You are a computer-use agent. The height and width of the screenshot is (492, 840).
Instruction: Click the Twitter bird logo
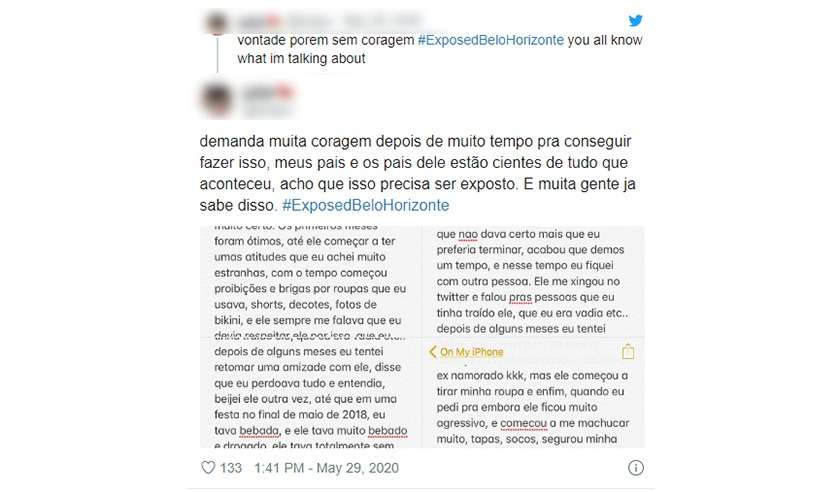pos(635,20)
